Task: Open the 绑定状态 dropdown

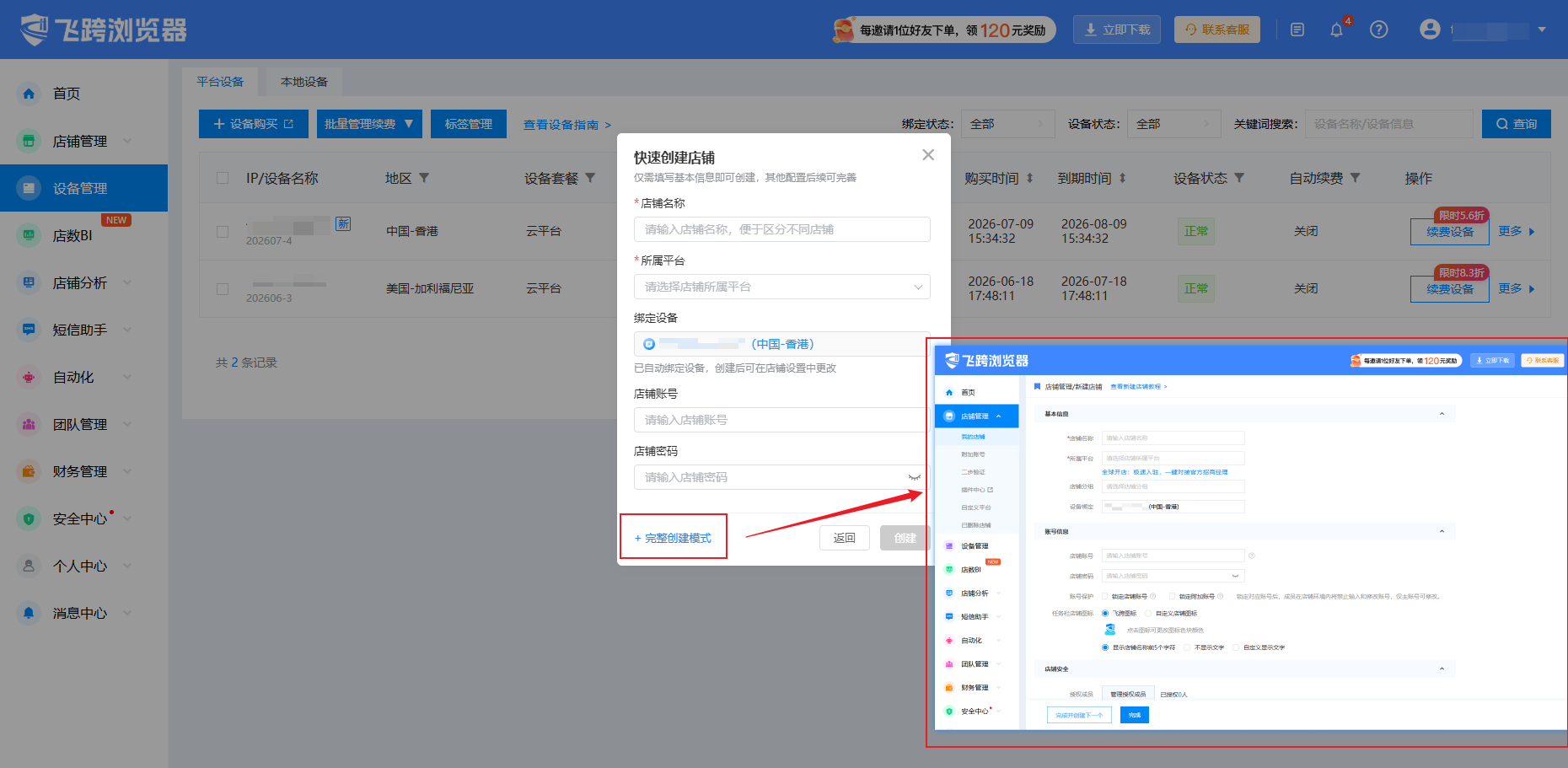Action: click(1008, 124)
